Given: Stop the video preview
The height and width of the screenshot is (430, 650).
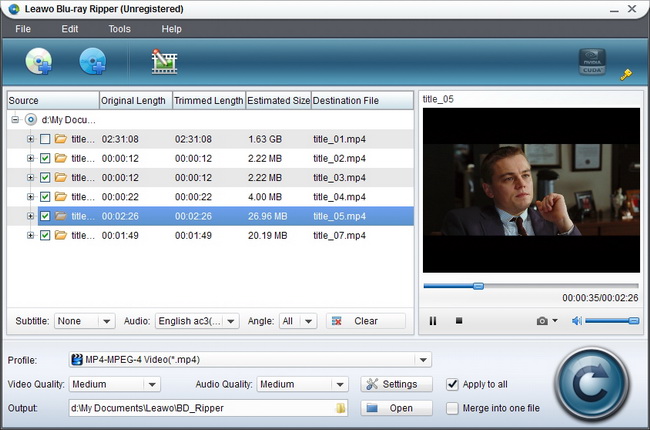Looking at the screenshot, I should [x=459, y=321].
